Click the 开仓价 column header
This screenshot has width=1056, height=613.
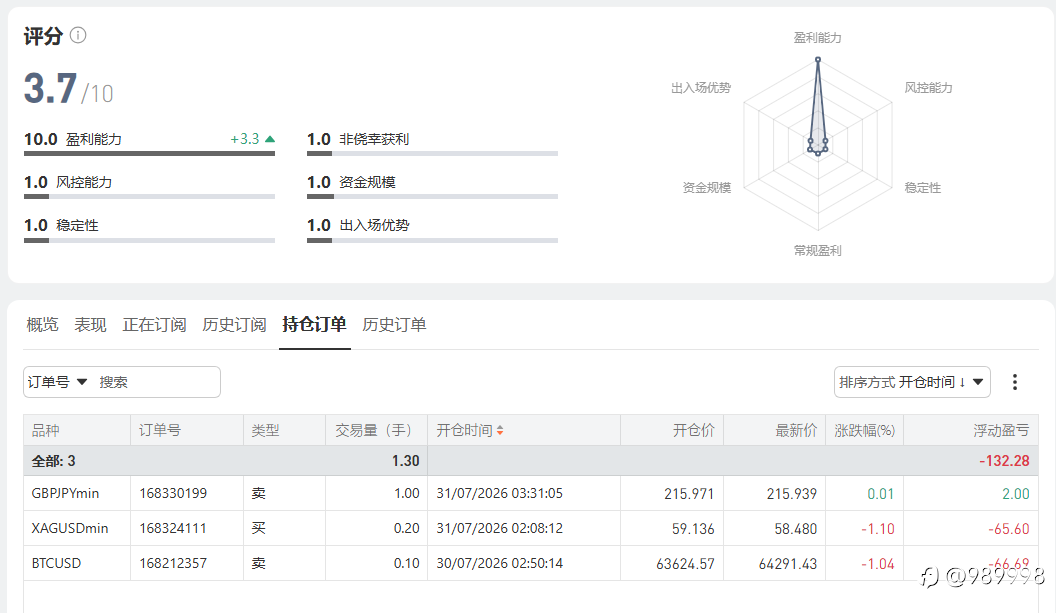coord(672,430)
